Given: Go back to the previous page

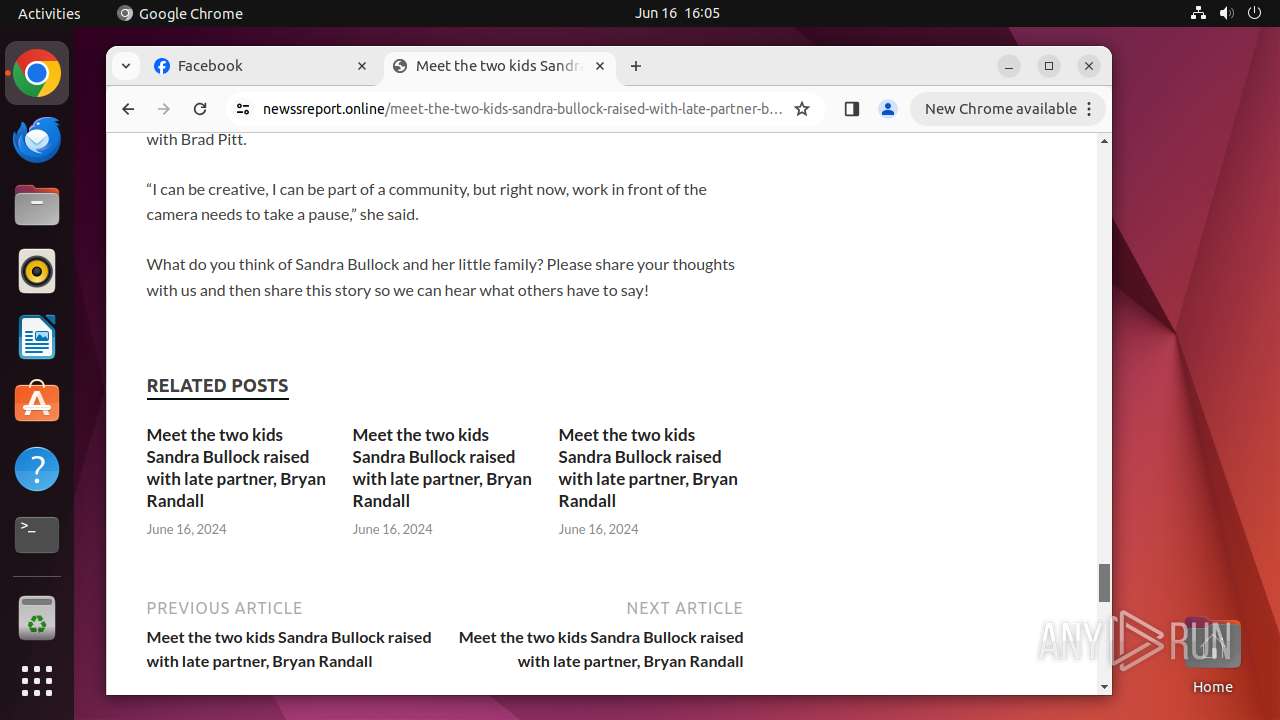Looking at the screenshot, I should [x=128, y=109].
